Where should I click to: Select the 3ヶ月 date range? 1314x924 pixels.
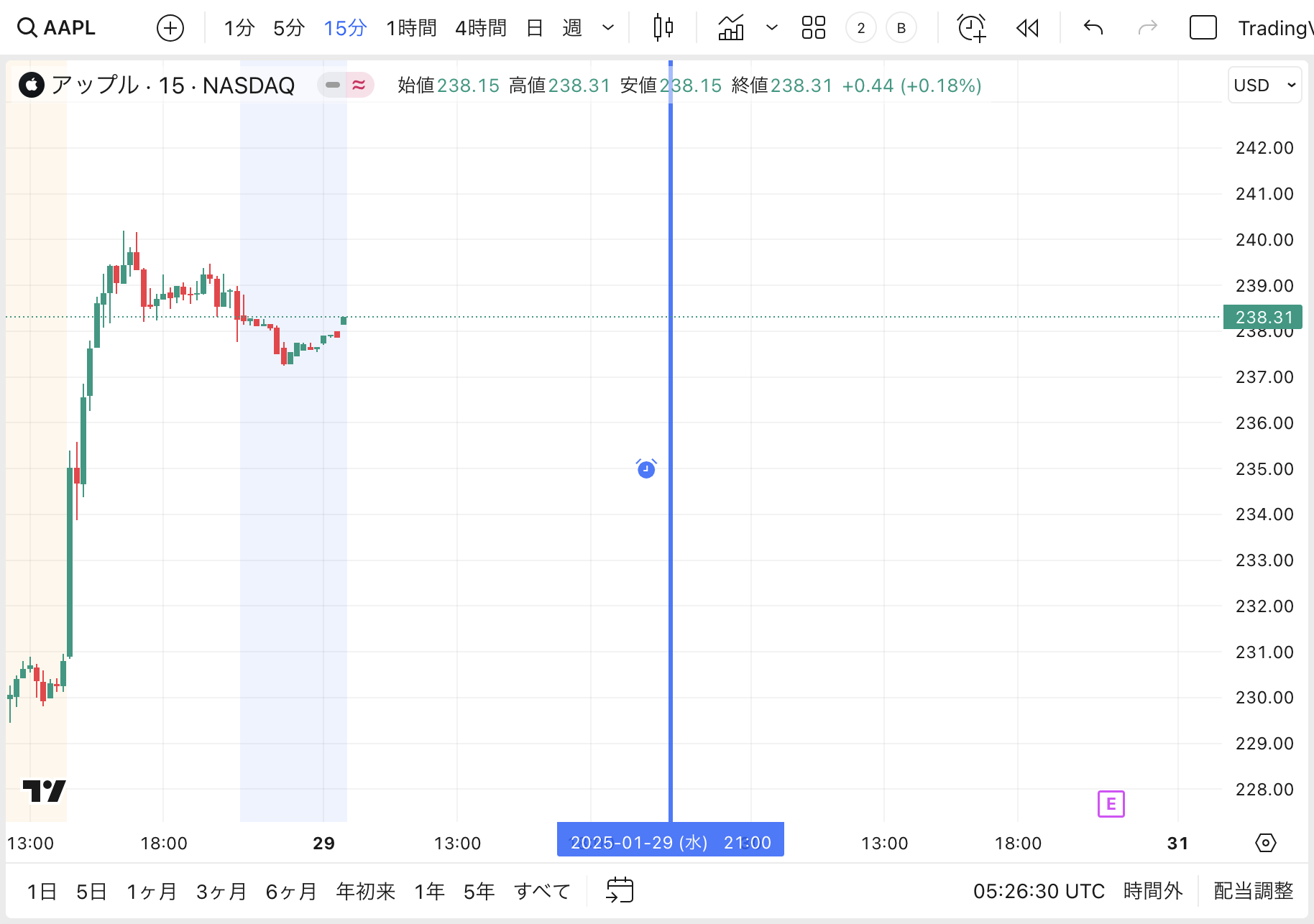221,892
